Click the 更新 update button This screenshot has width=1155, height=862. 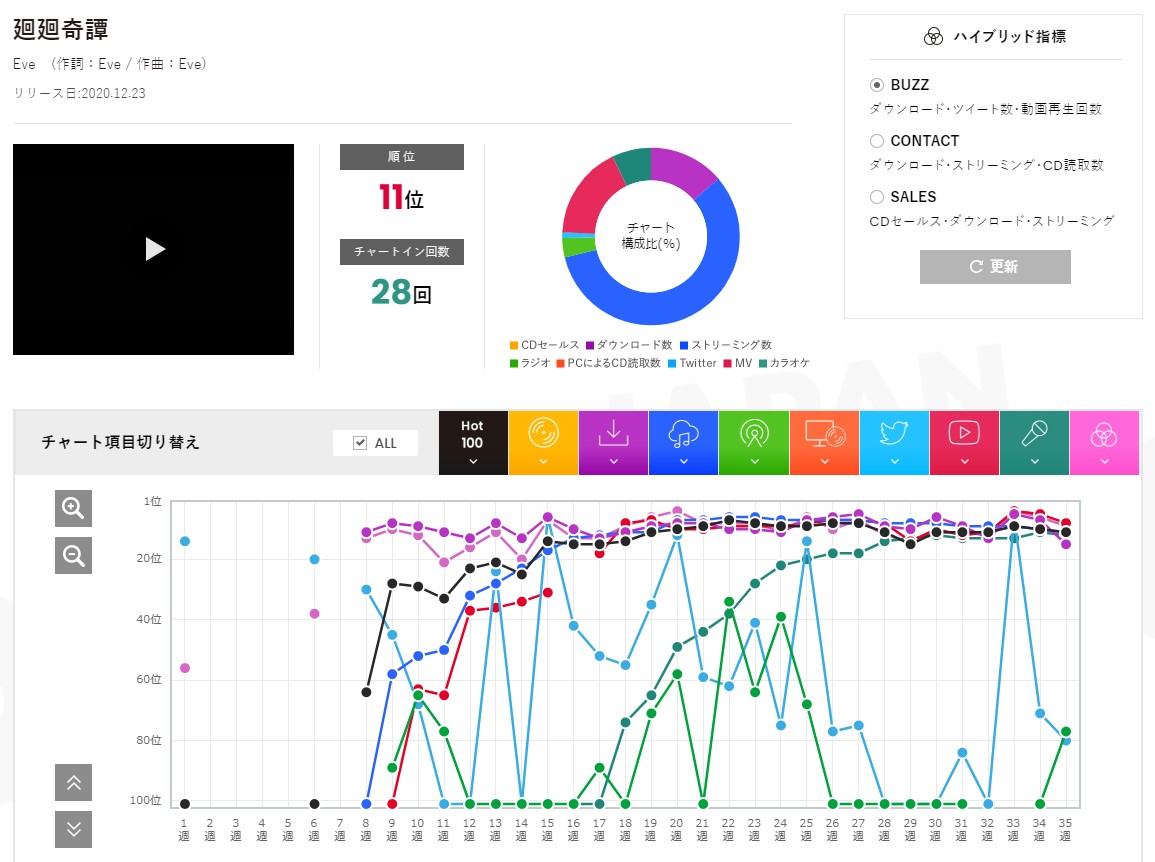[995, 267]
